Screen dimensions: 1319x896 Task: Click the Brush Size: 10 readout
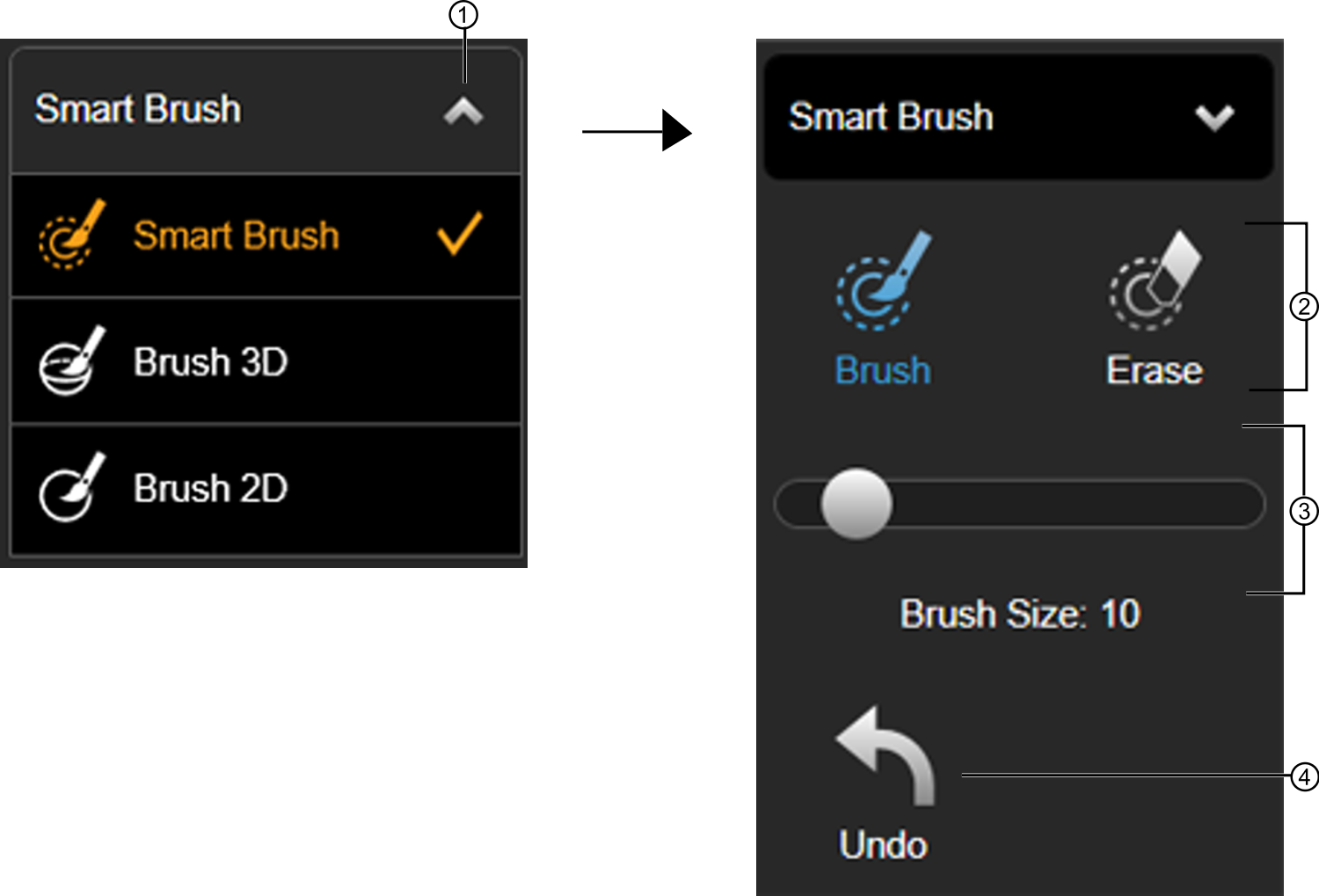1020,614
